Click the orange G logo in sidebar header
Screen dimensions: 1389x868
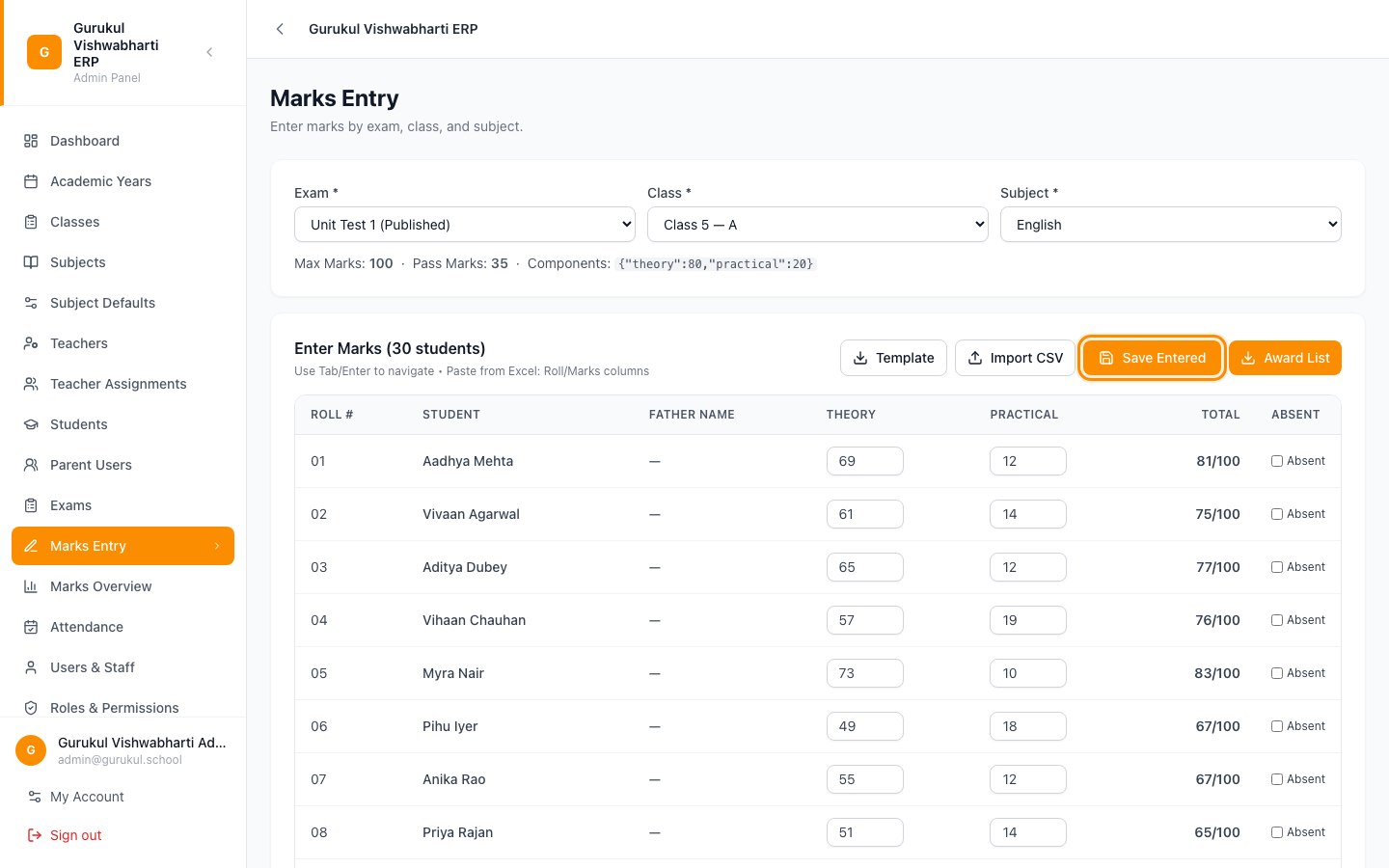point(44,52)
